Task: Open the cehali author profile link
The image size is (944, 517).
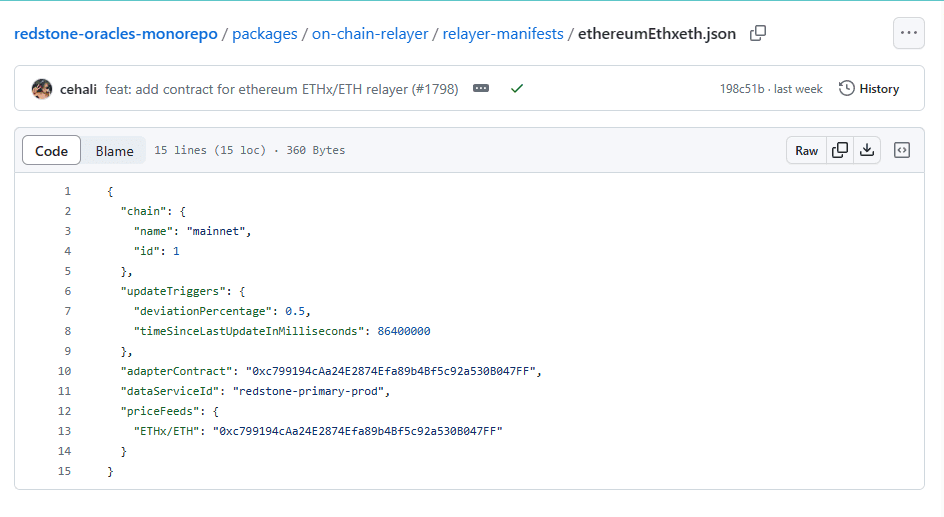Action: (x=80, y=89)
